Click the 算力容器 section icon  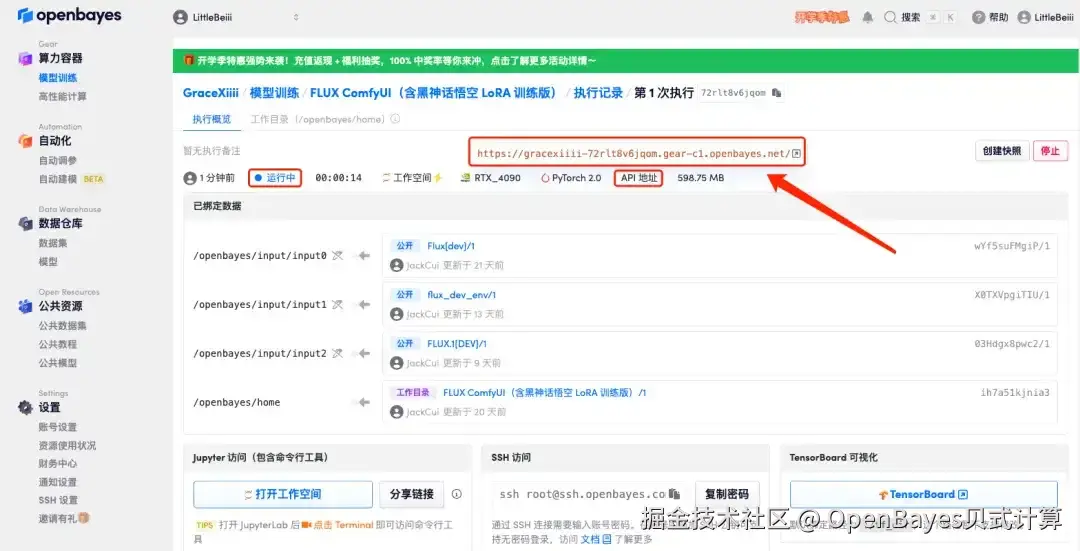(25, 58)
